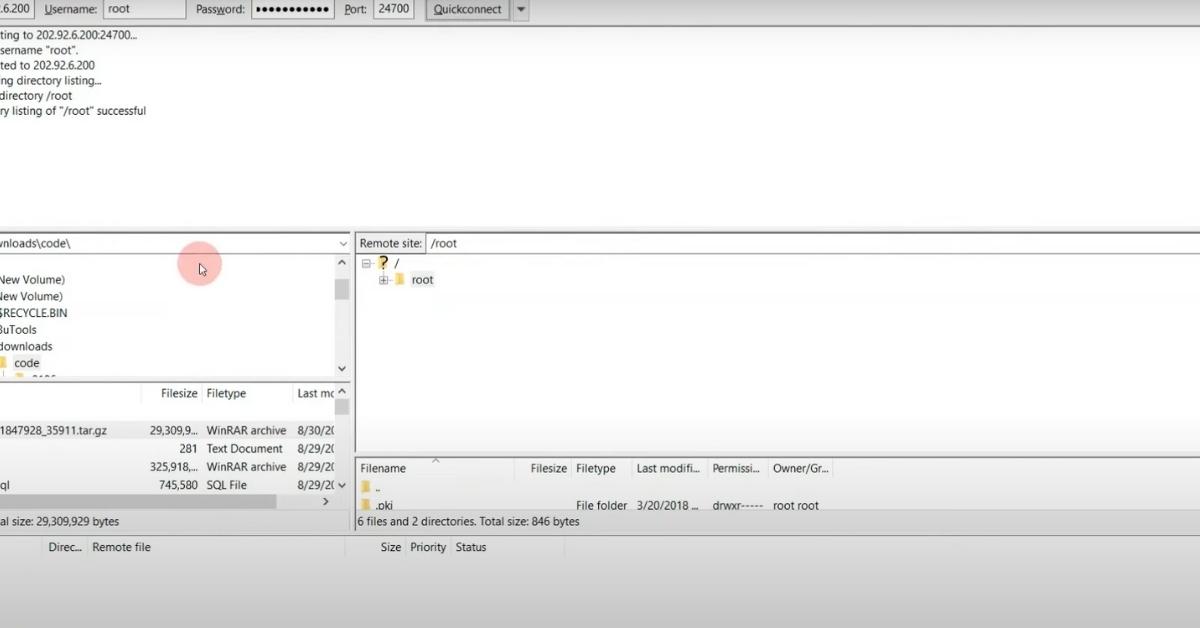This screenshot has height=628, width=1200.
Task: Click the queue Remote file column header
Action: (x=122, y=547)
